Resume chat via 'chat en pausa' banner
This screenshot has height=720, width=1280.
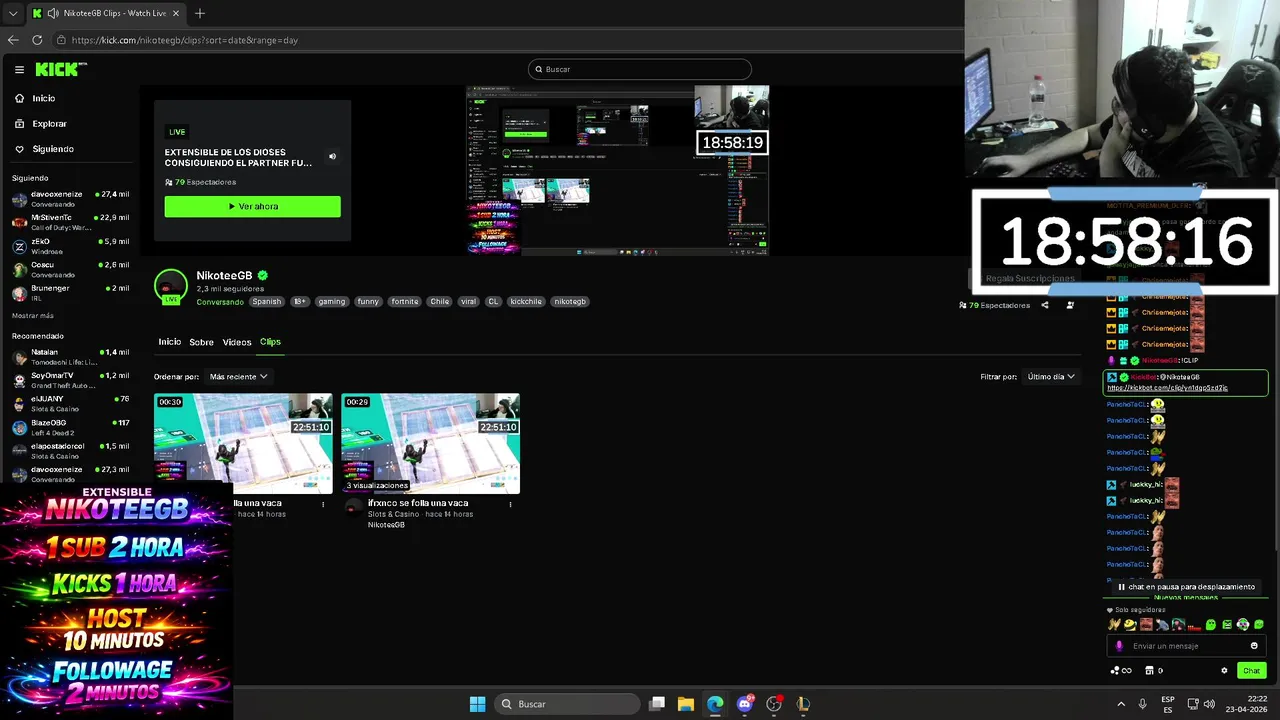1186,587
